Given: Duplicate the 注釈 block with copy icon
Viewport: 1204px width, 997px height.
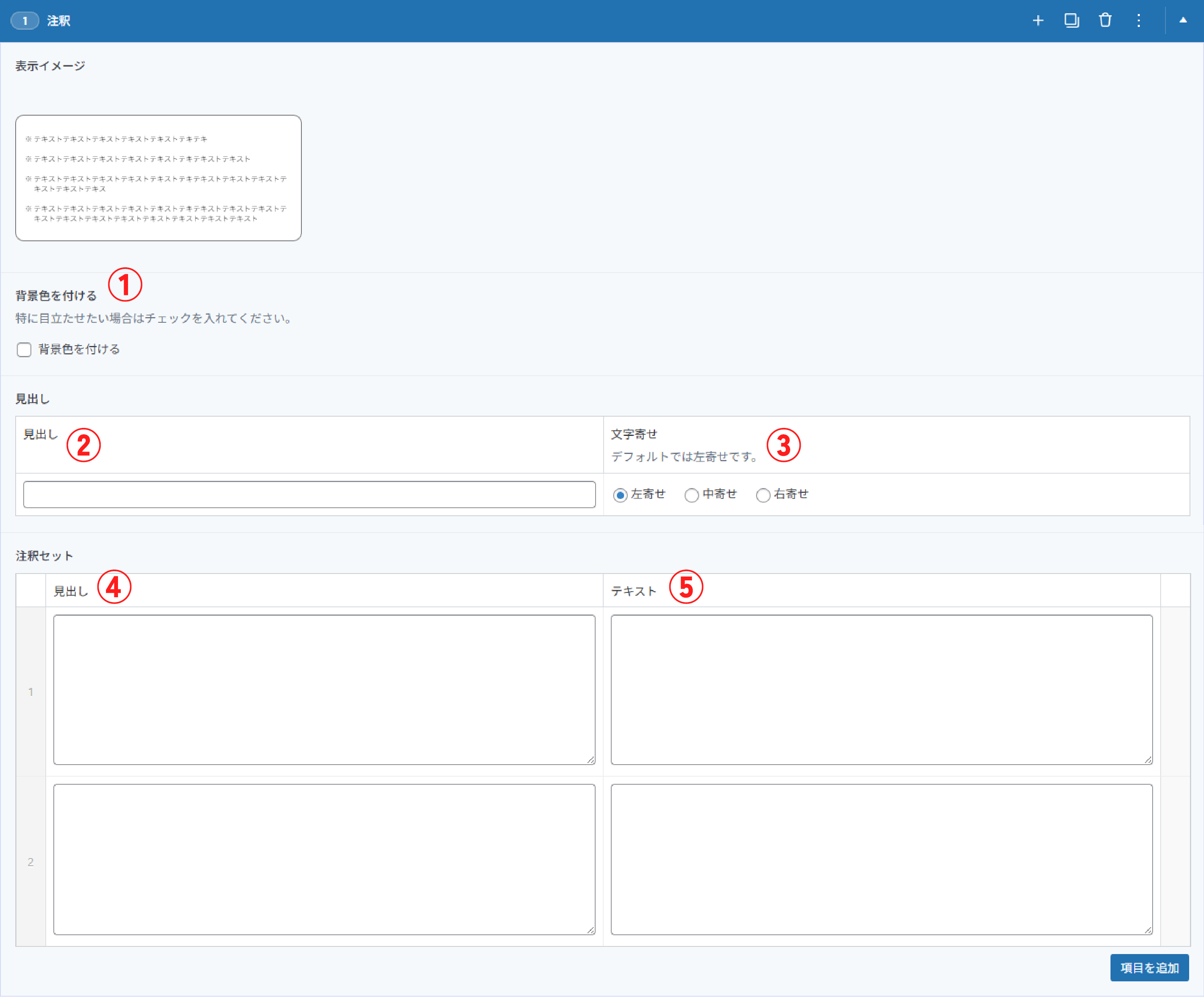Looking at the screenshot, I should (x=1071, y=20).
